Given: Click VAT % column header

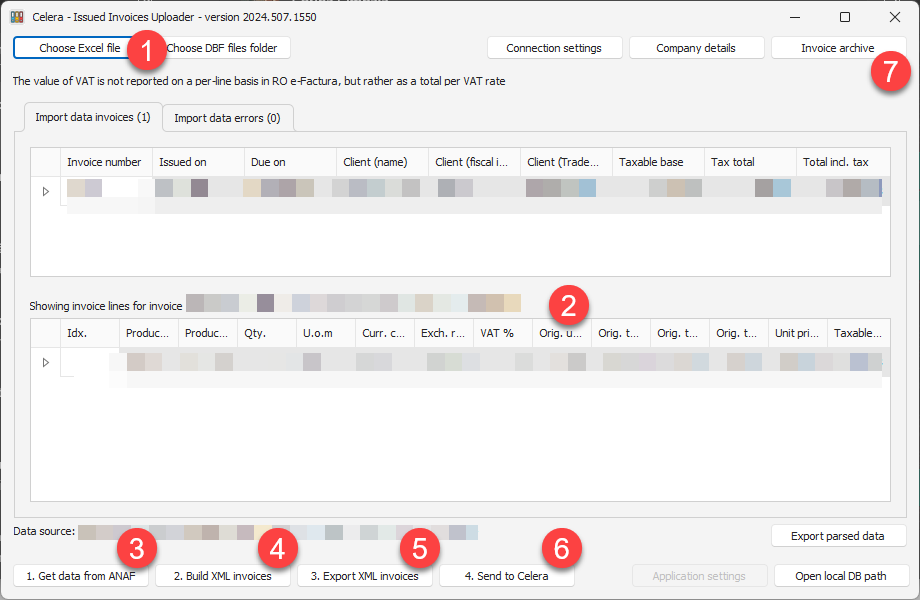Looking at the screenshot, I should [503, 333].
